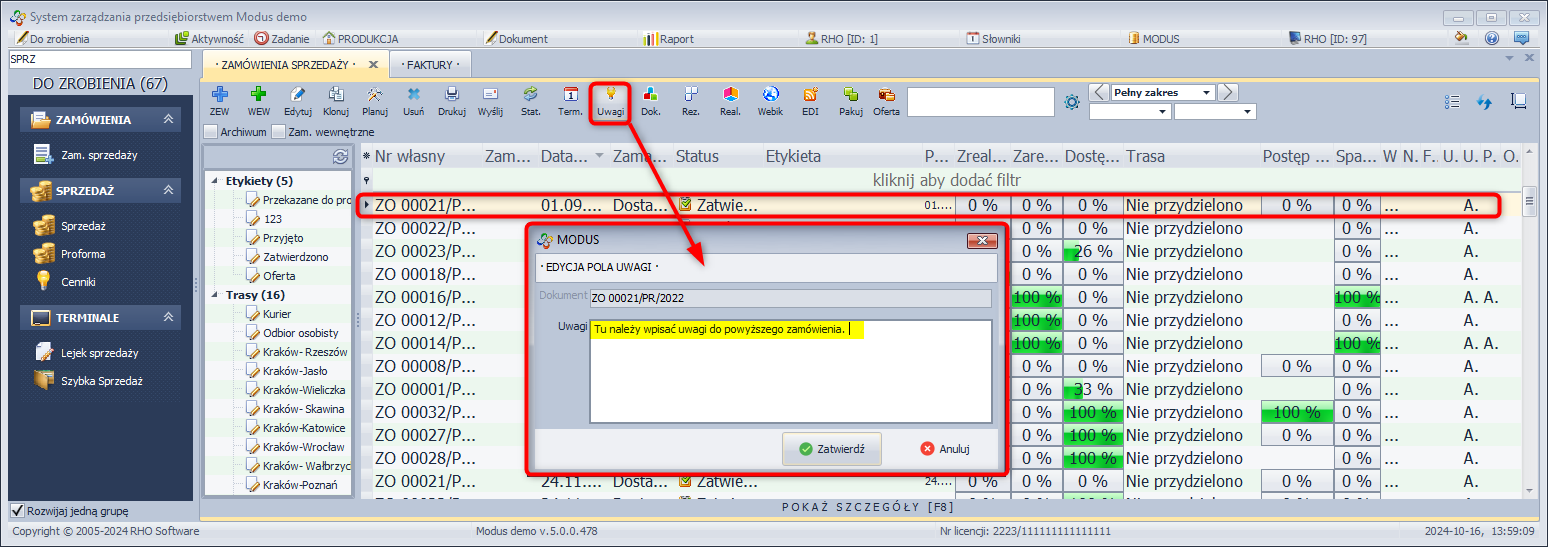Cancel the dialog with Anuluj

[945, 449]
